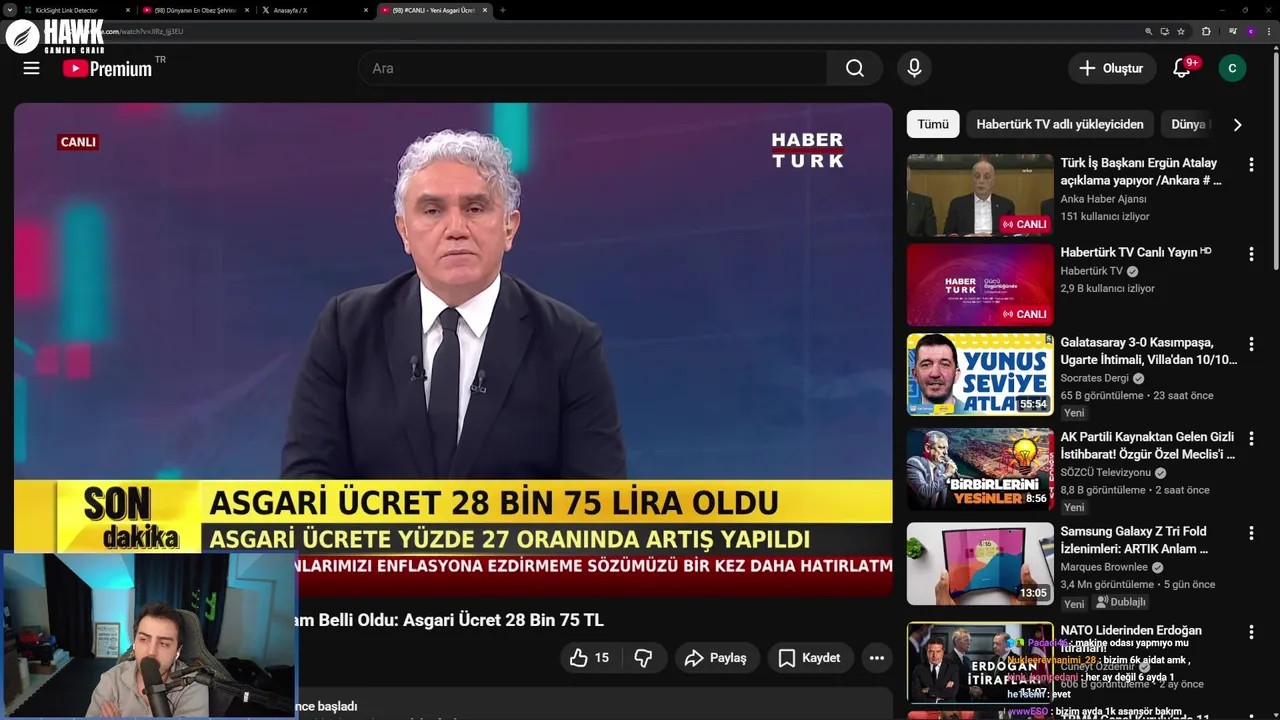Open the YouTube hamburger guide menu

(31, 68)
